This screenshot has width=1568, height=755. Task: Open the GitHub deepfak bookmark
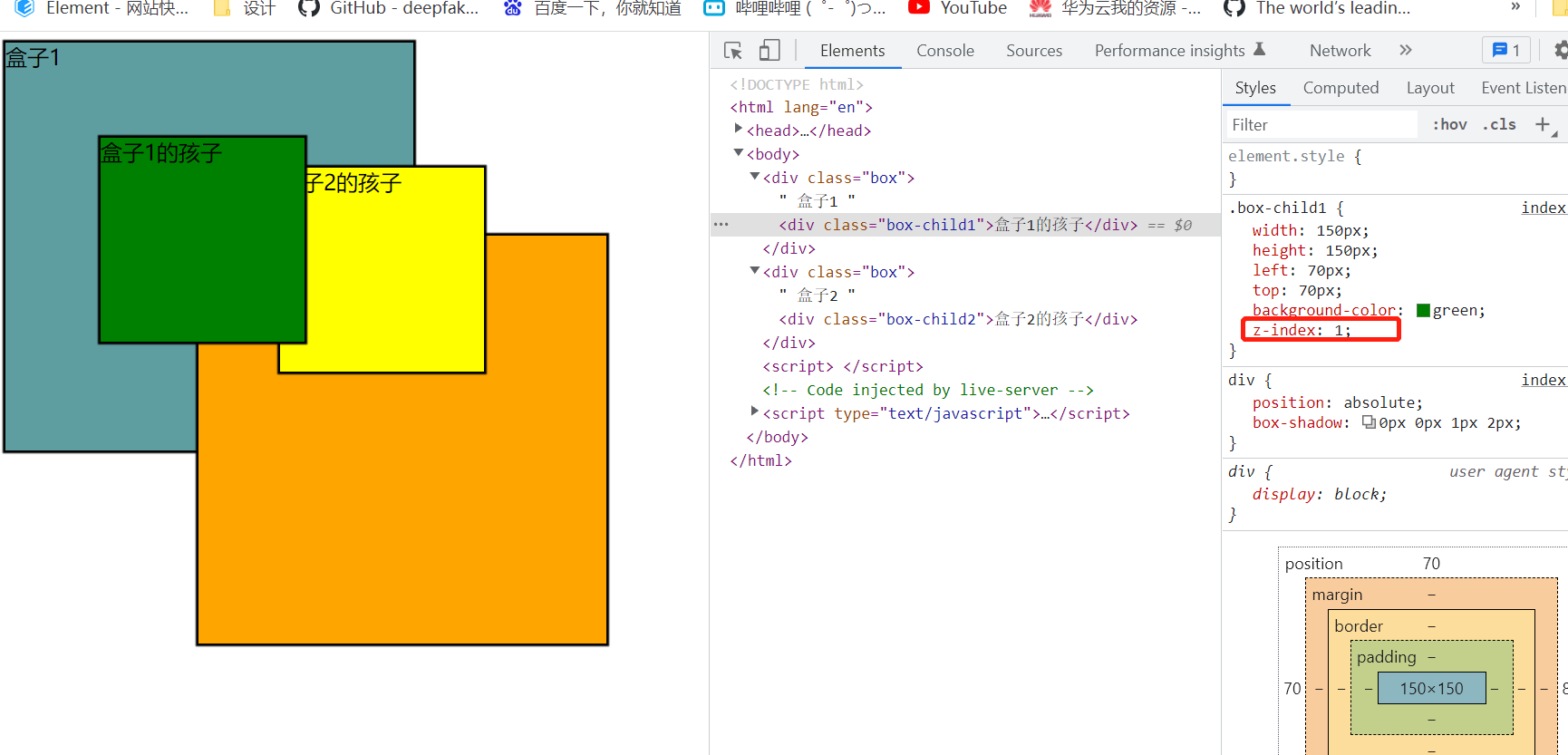coord(389,8)
